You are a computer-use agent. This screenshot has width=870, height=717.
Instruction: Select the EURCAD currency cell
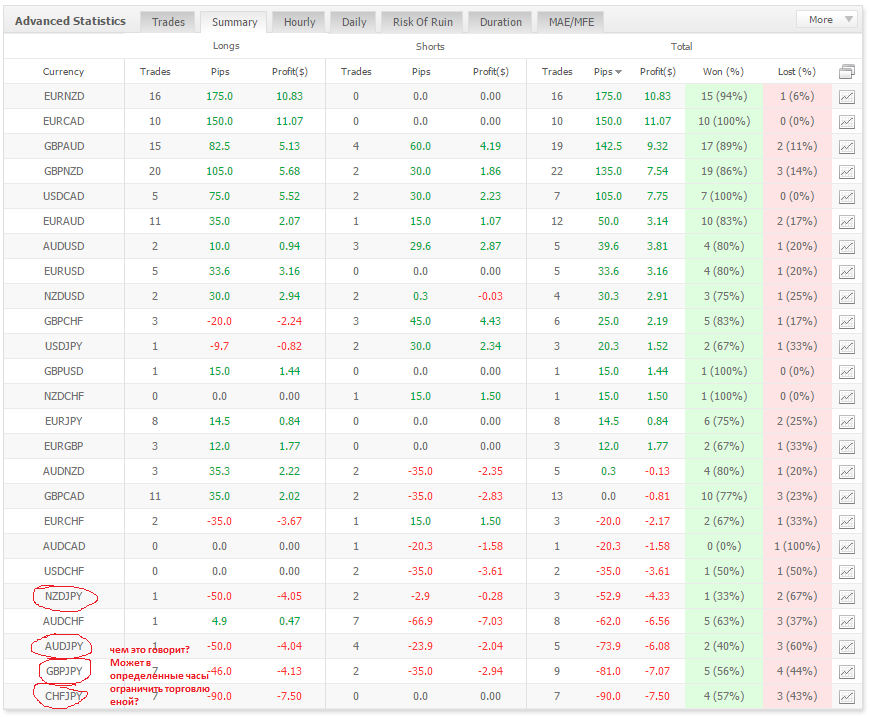pos(64,121)
